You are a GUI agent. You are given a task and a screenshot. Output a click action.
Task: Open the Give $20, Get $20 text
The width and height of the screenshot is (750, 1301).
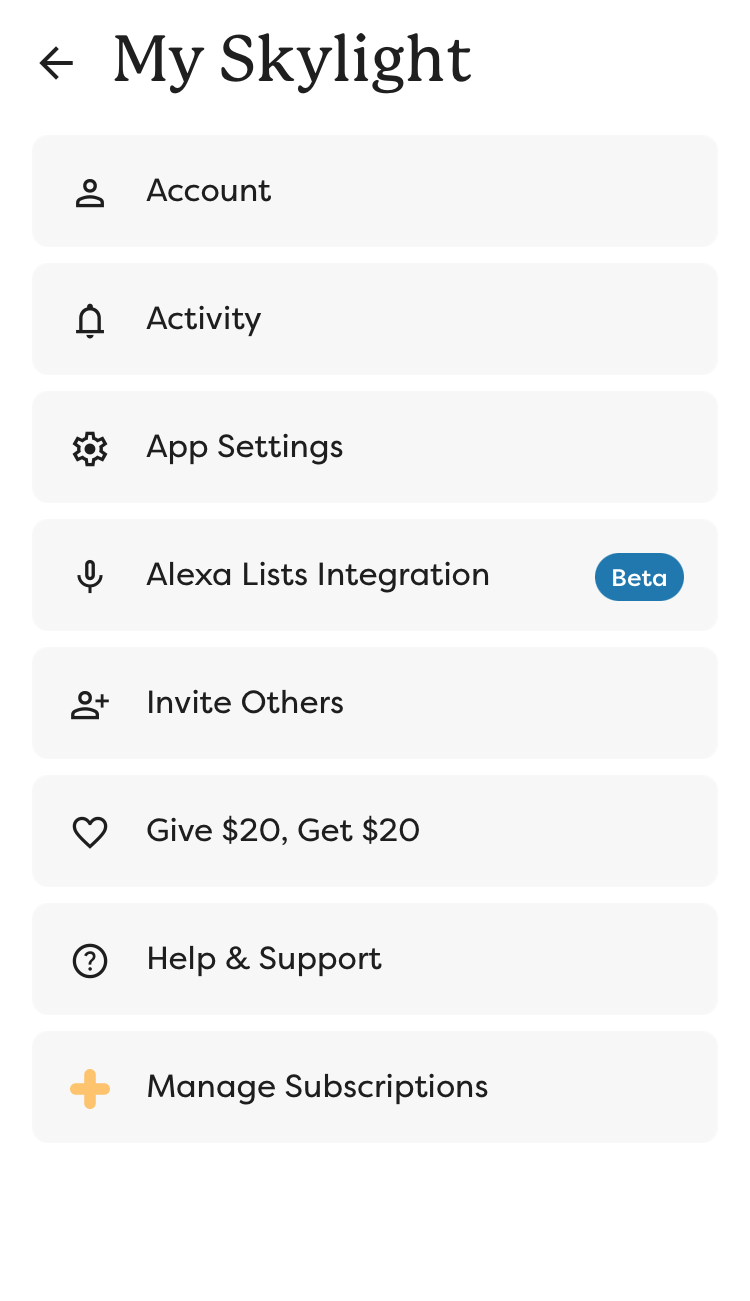click(x=283, y=831)
